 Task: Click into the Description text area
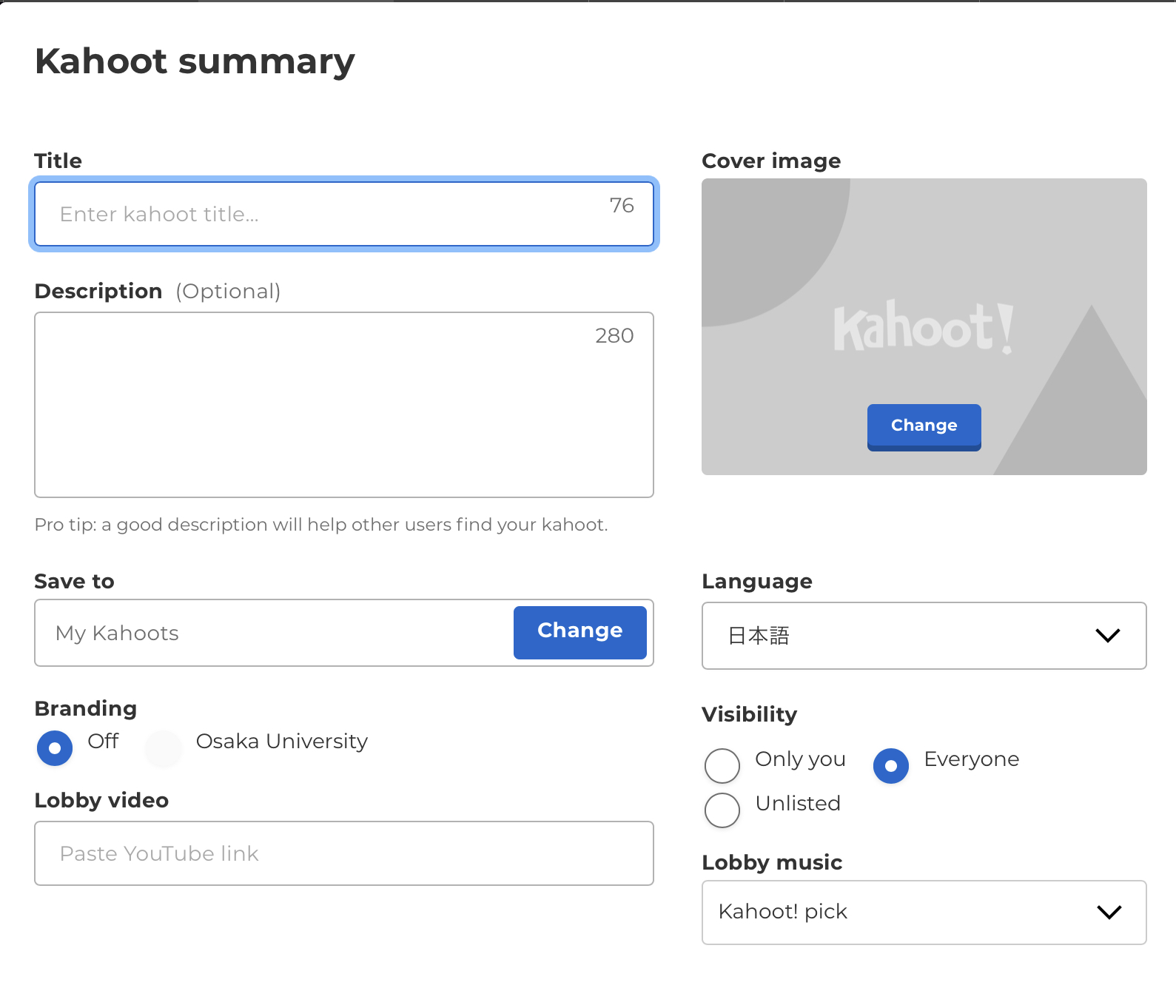(x=344, y=405)
